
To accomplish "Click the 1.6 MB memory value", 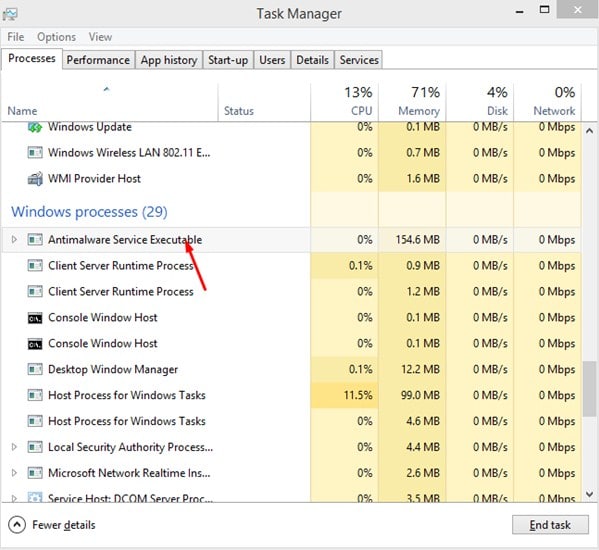I will (423, 178).
